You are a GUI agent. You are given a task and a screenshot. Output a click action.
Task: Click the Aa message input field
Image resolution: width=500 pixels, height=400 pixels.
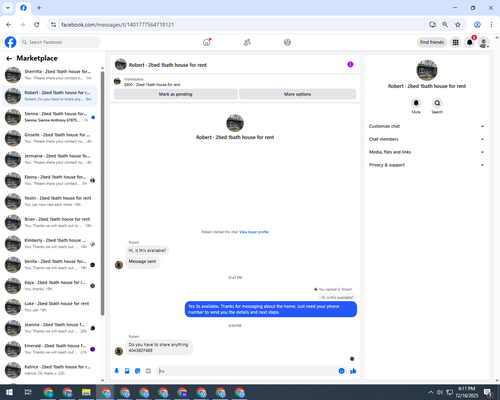click(x=247, y=371)
